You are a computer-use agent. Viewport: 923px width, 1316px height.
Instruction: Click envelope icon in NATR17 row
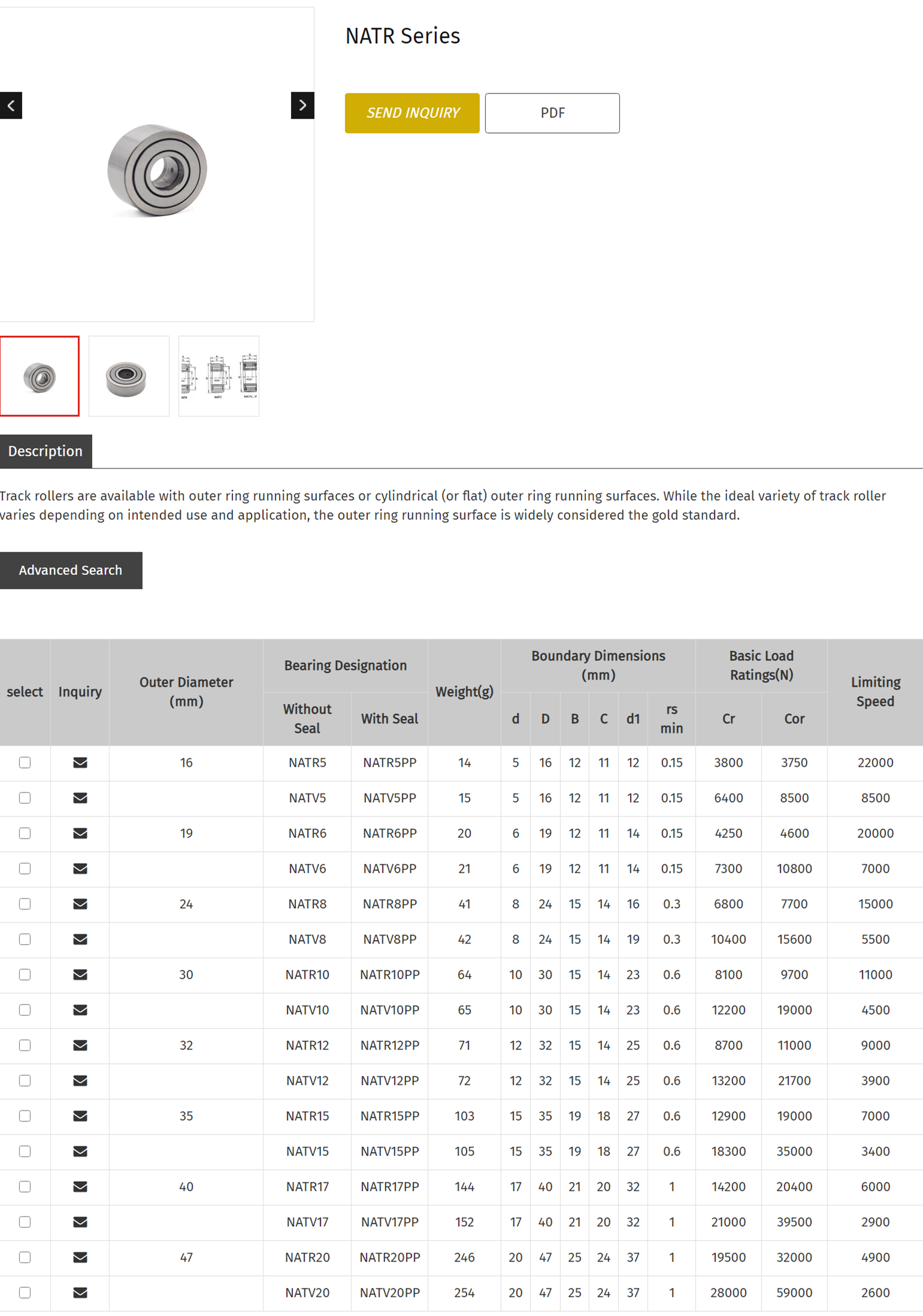80,1187
